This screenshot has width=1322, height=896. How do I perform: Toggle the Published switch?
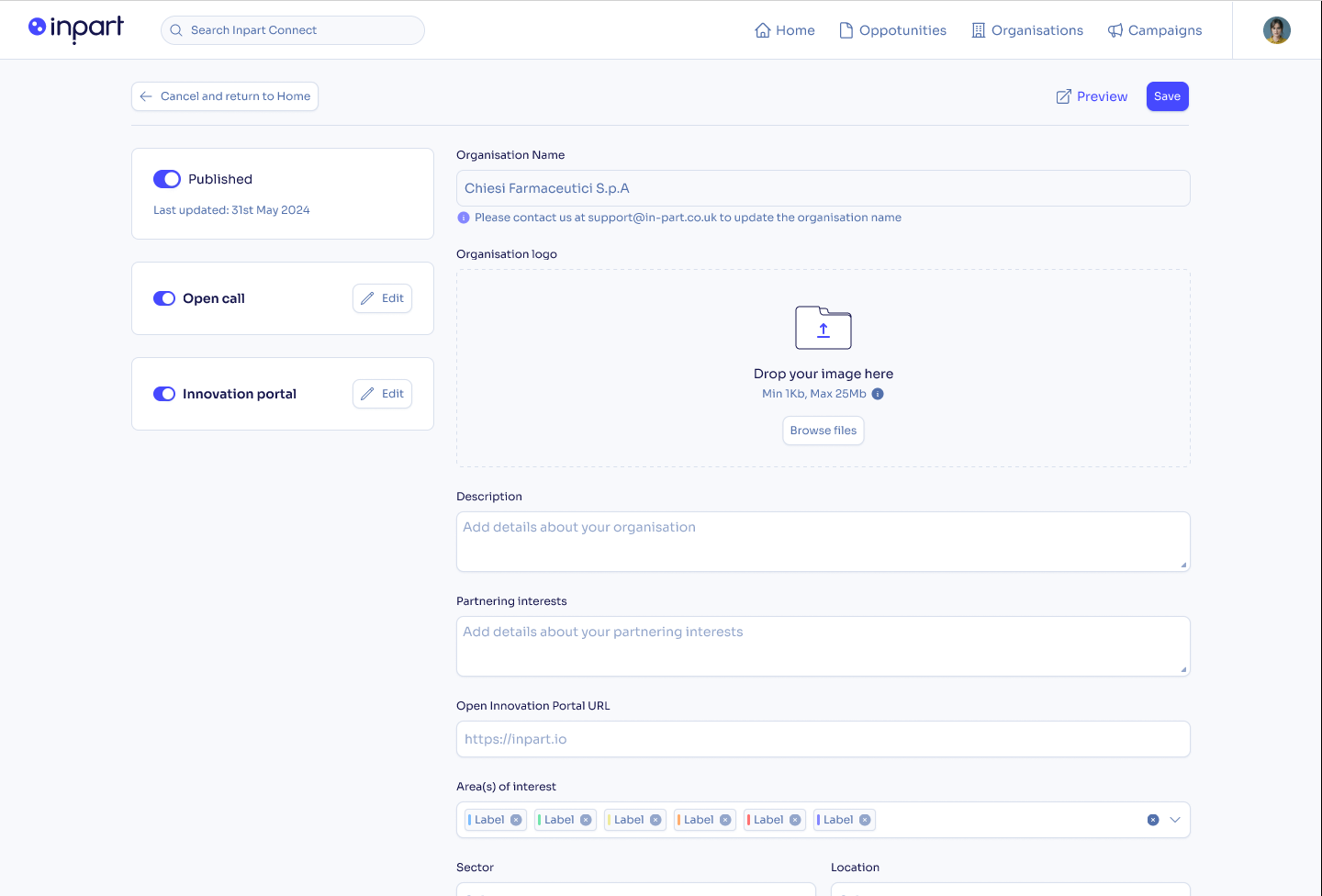[167, 179]
